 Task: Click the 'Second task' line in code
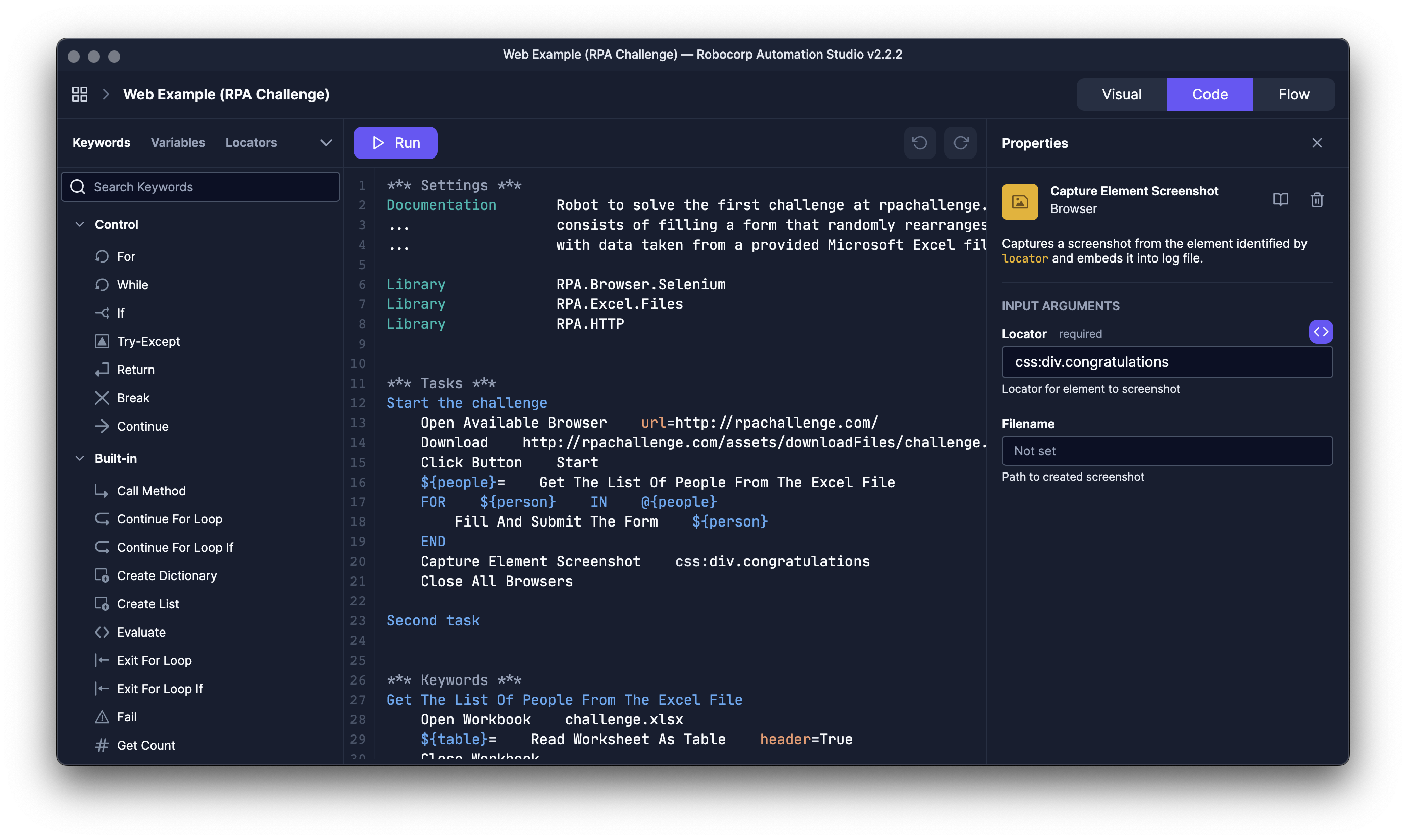(x=433, y=621)
